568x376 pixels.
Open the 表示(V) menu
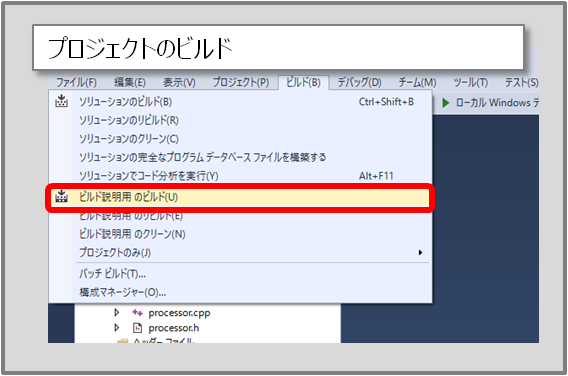point(179,83)
